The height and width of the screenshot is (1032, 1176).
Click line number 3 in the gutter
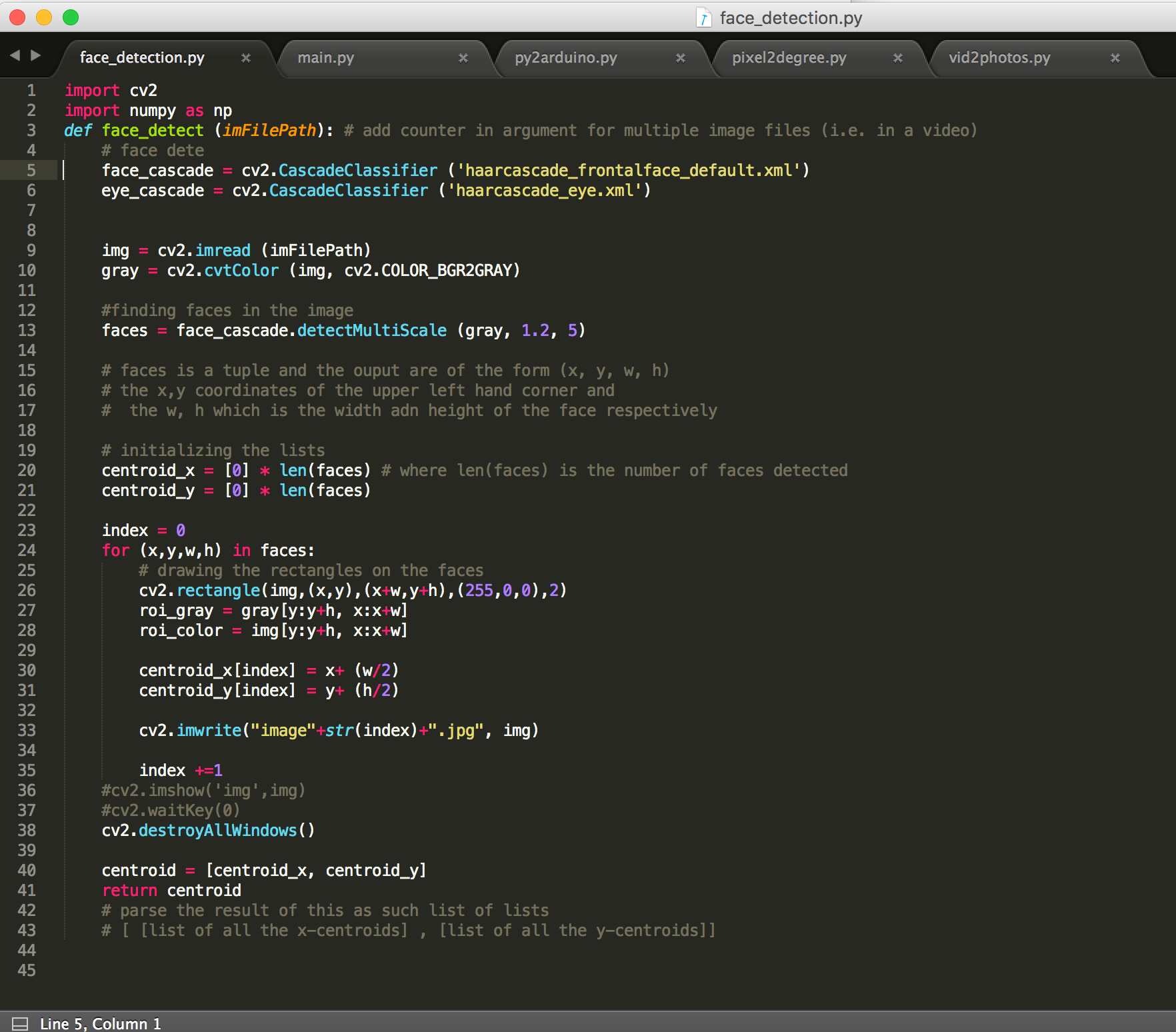point(31,131)
